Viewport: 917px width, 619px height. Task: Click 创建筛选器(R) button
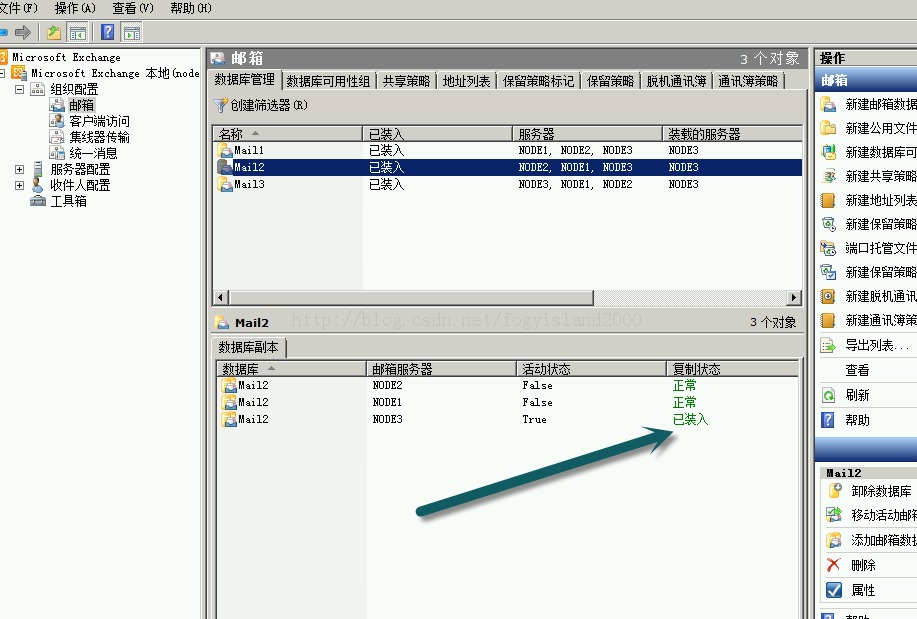261,105
